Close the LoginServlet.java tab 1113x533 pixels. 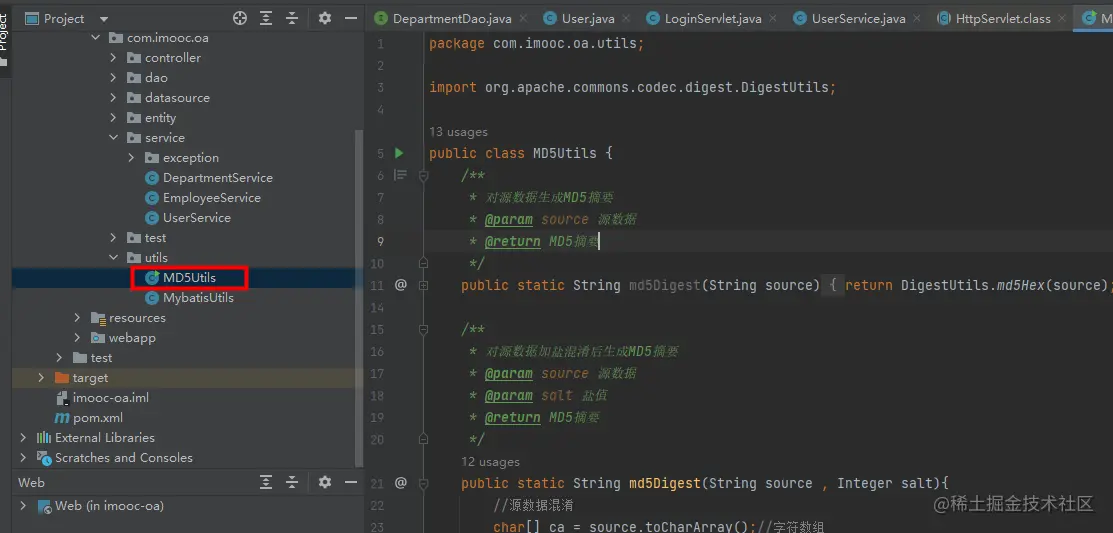tap(774, 19)
